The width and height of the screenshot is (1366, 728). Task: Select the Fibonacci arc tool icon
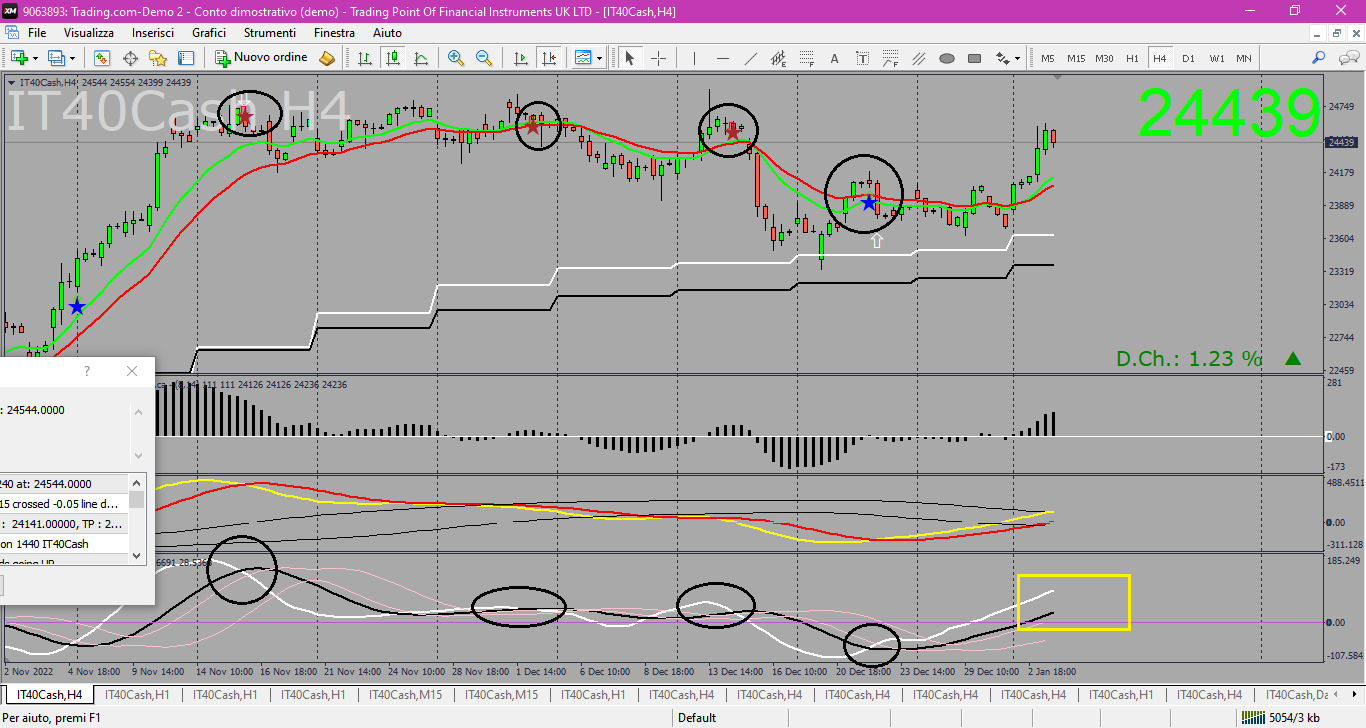[890, 58]
